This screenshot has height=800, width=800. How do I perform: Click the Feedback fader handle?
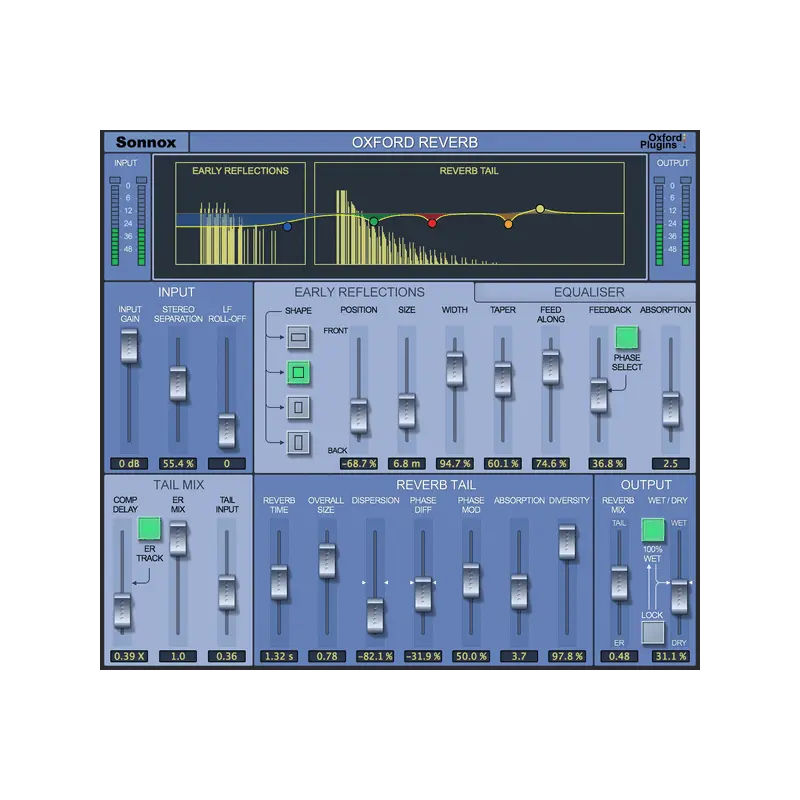tap(598, 395)
